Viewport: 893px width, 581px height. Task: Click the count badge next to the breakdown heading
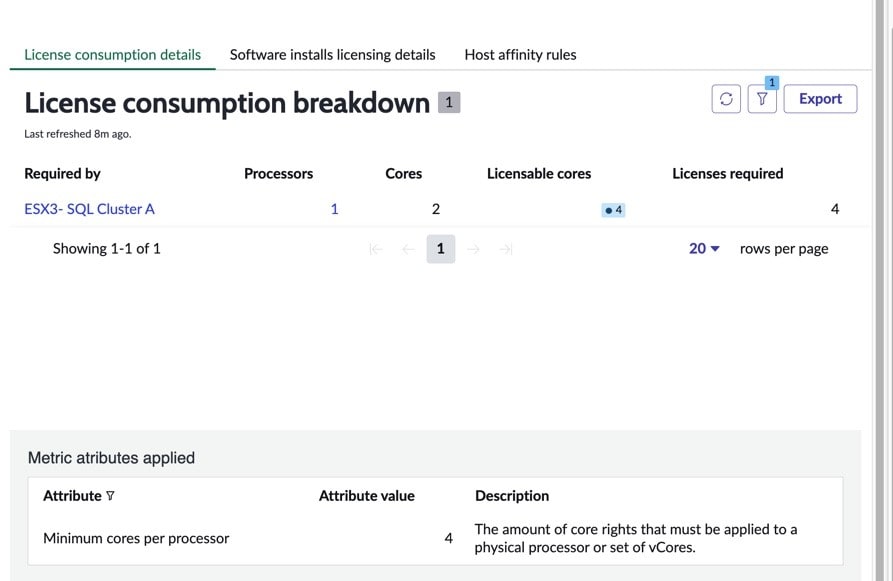[x=449, y=101]
